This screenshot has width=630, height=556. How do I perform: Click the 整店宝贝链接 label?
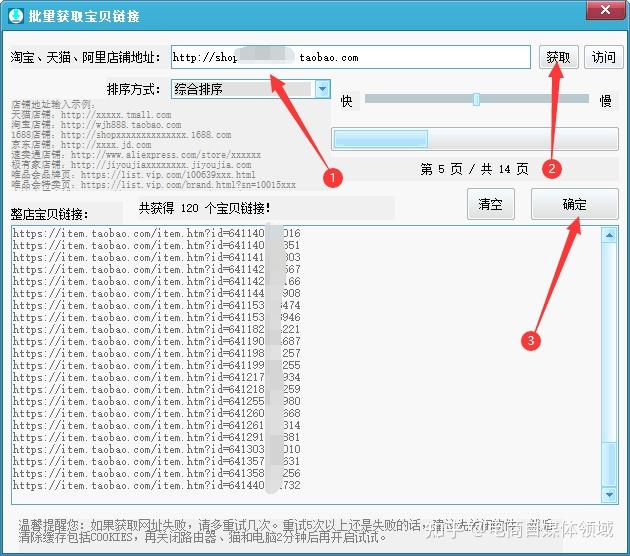click(49, 214)
